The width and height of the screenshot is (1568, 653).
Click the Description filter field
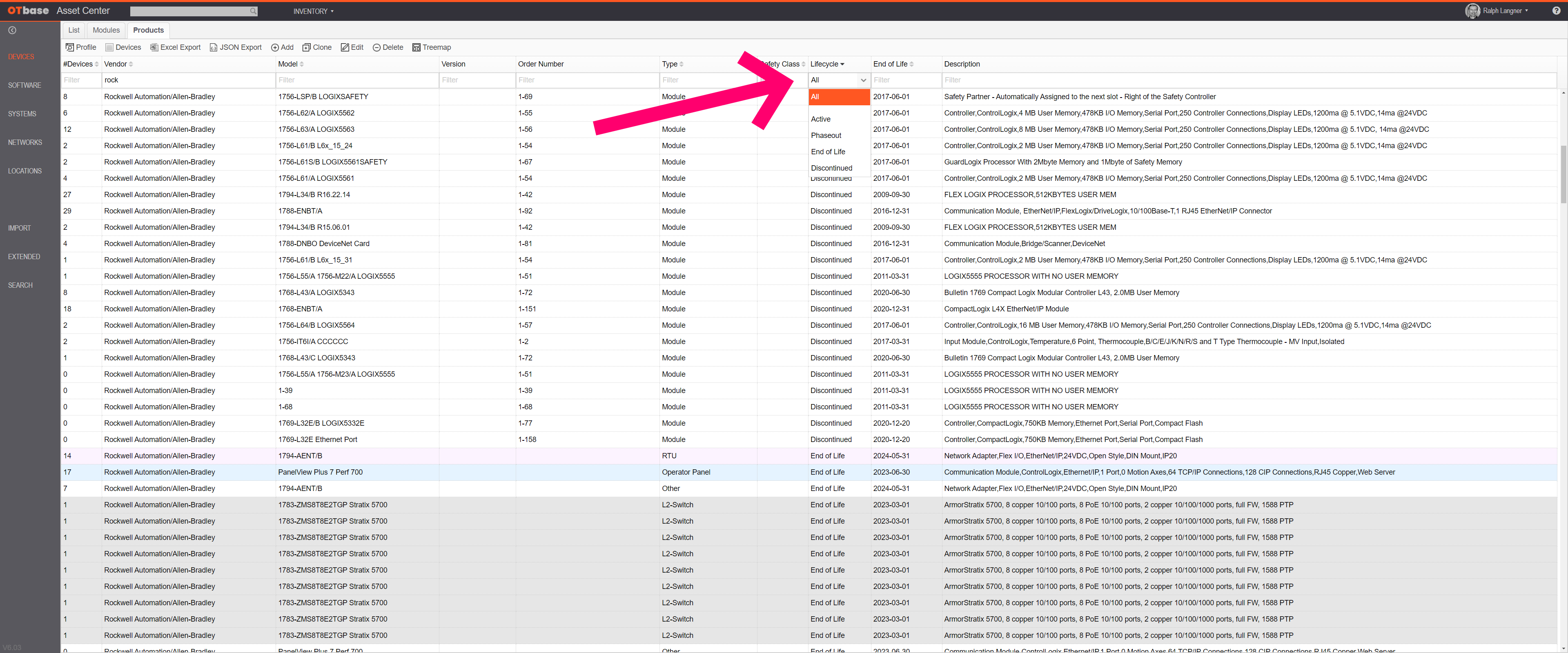pos(1249,80)
